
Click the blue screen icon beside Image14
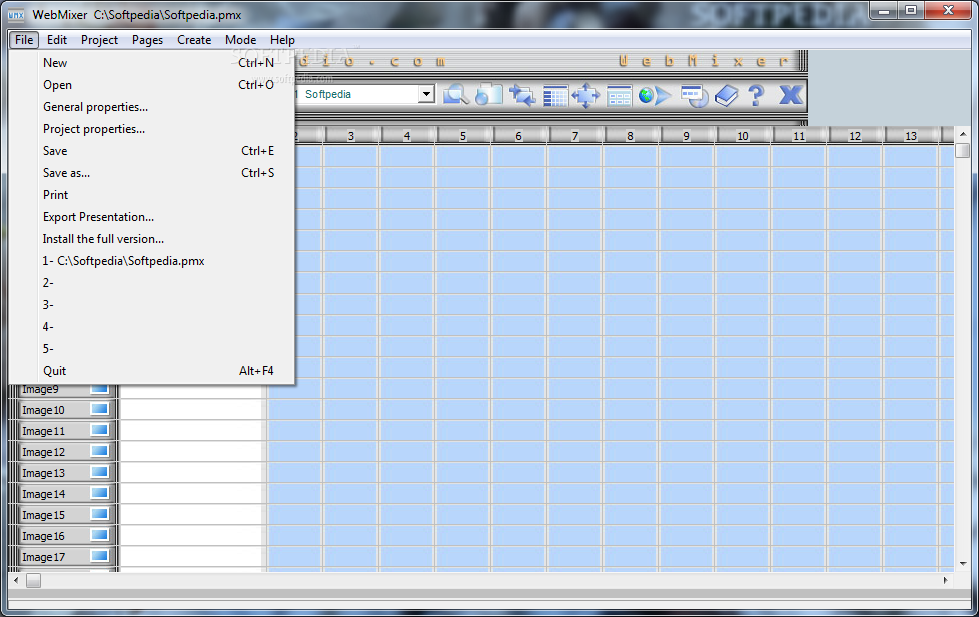[100, 493]
